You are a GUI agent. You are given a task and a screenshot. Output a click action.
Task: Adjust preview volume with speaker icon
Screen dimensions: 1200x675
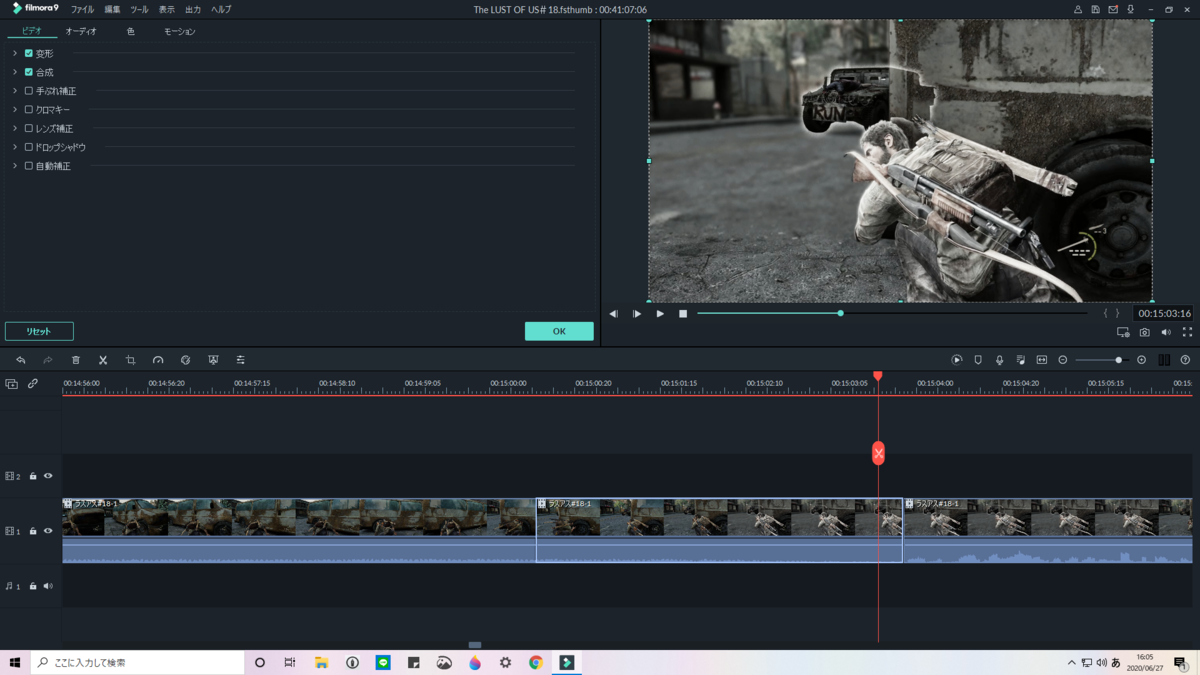pyautogui.click(x=1166, y=332)
